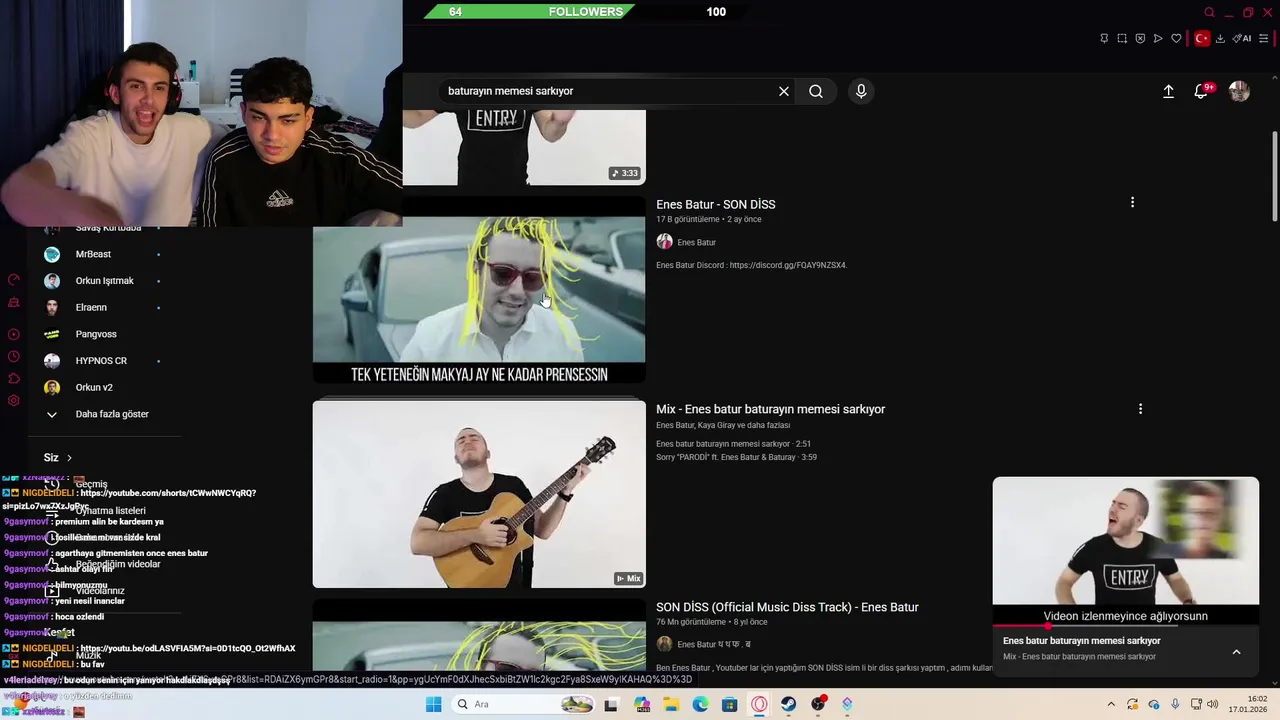Image resolution: width=1280 pixels, height=720 pixels.
Task: Open the AI assistant toolbar button
Action: (x=1242, y=38)
